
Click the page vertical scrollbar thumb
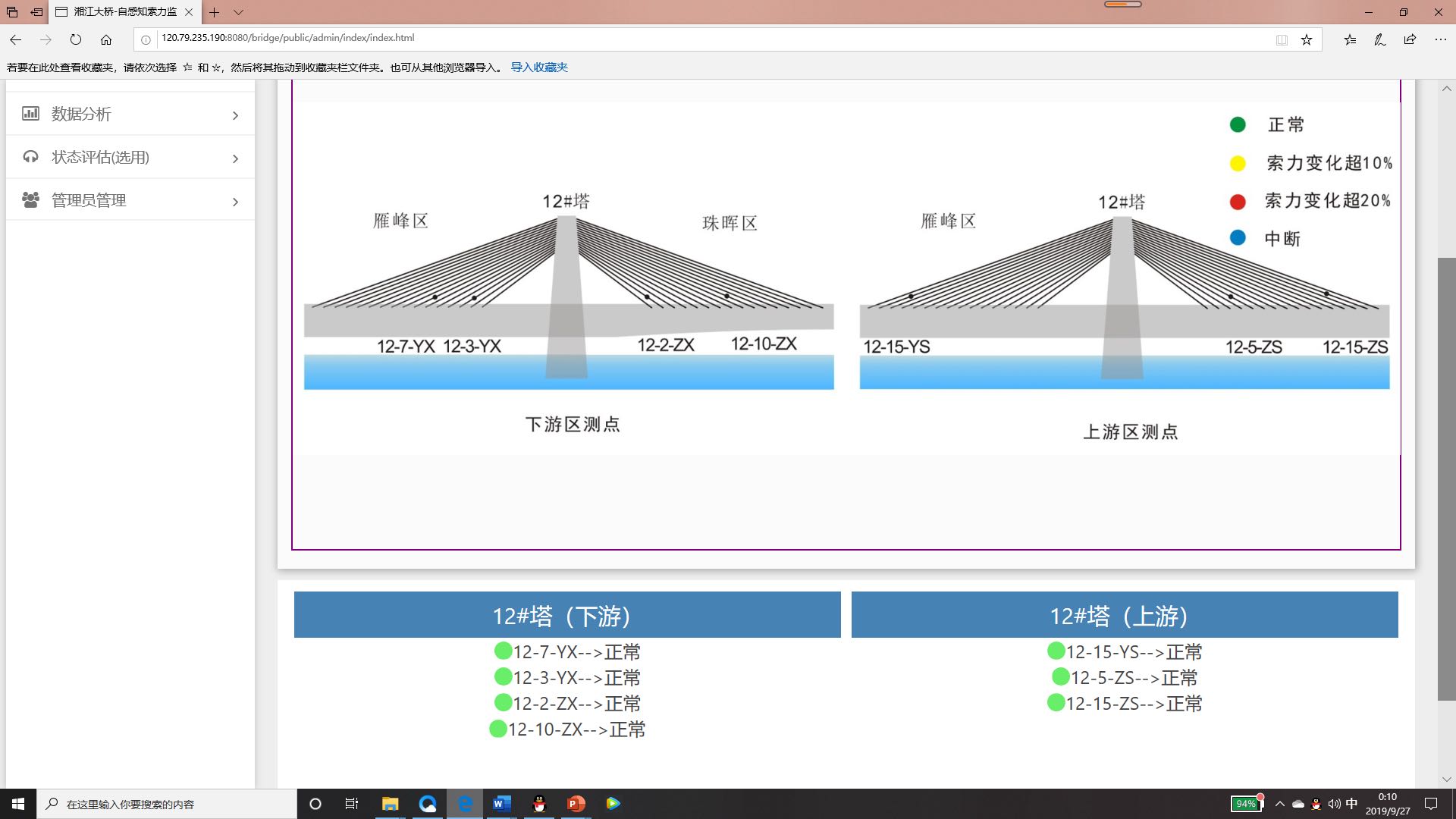(x=1446, y=479)
